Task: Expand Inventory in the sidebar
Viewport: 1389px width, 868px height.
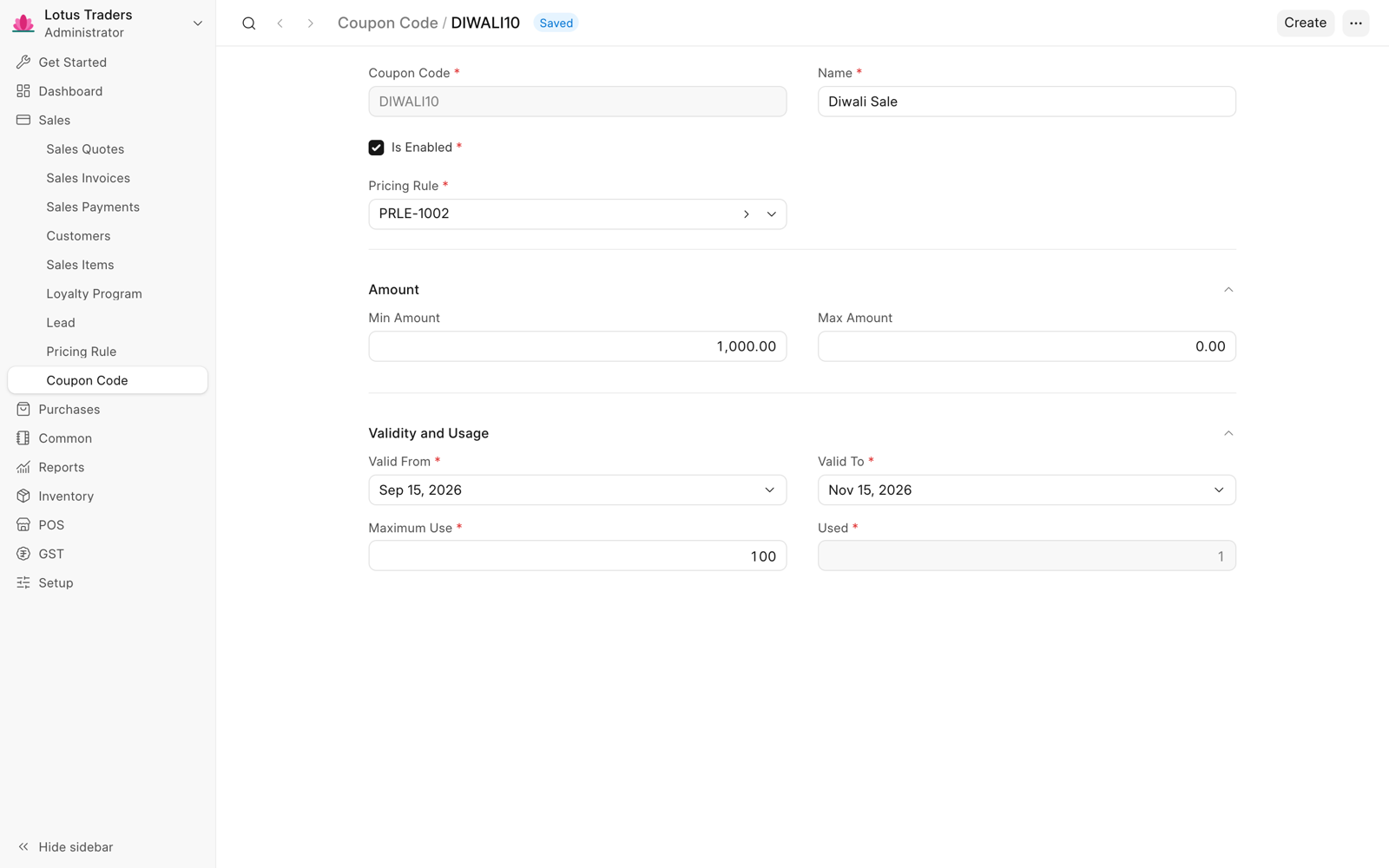Action: pyautogui.click(x=108, y=496)
